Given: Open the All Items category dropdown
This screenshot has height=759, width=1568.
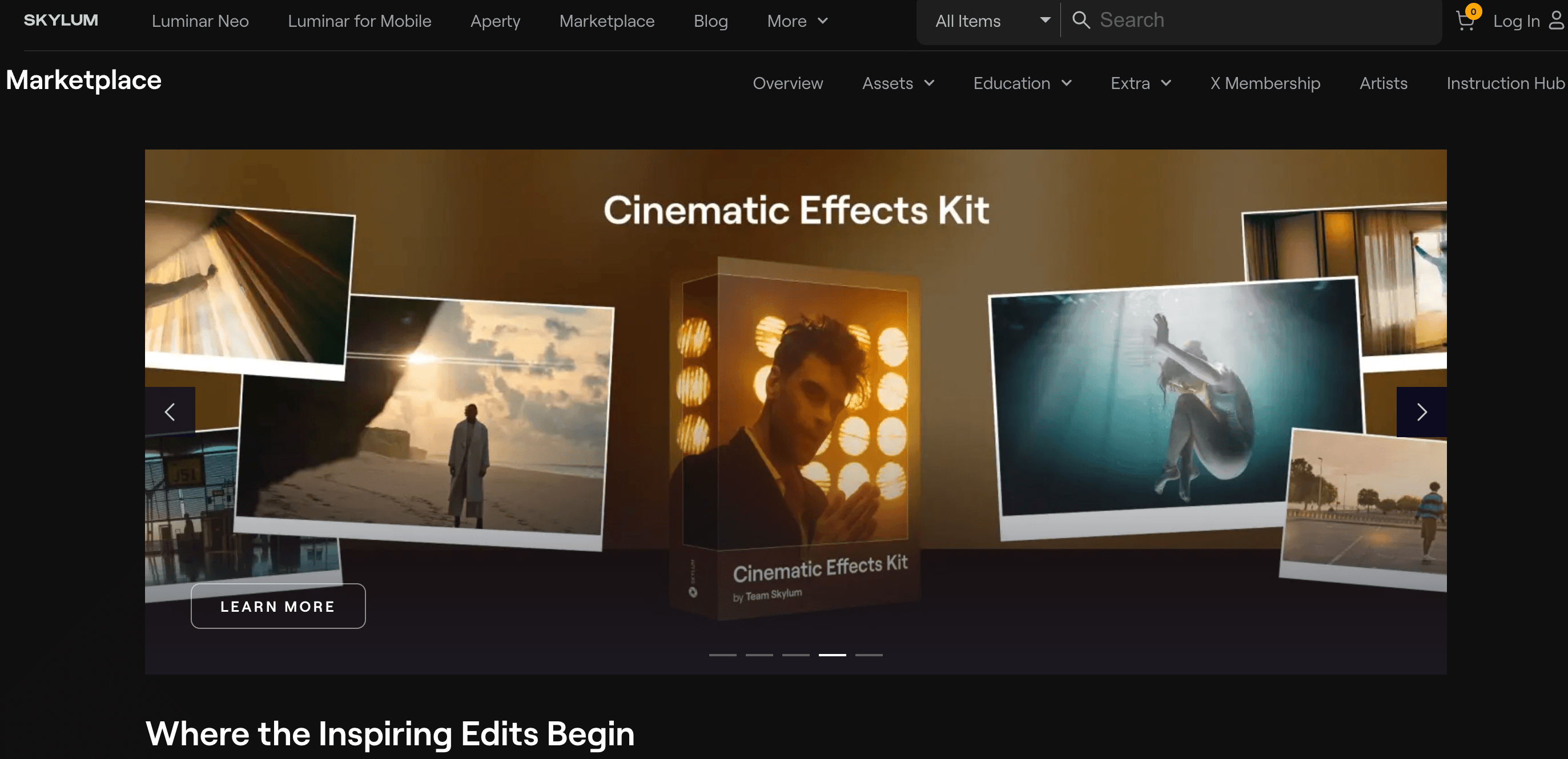Looking at the screenshot, I should (992, 21).
